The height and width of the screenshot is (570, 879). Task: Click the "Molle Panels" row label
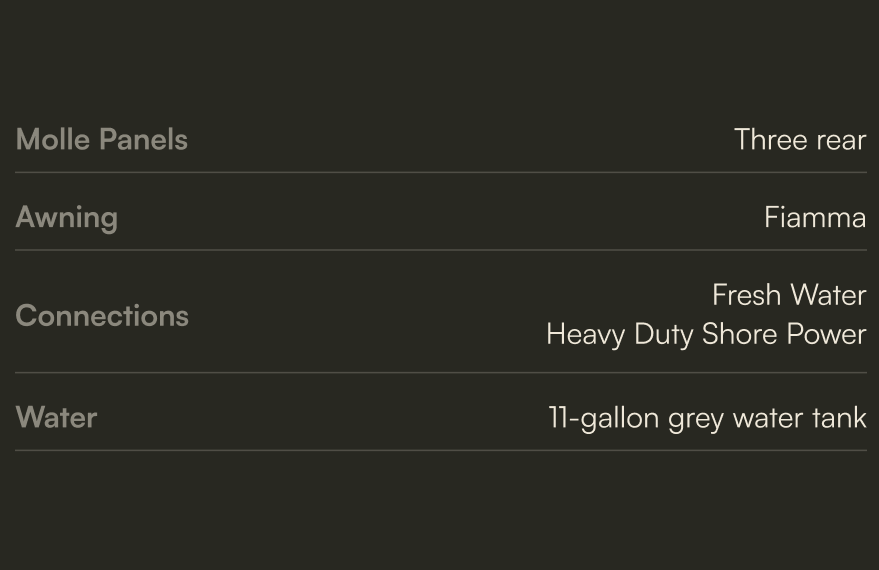(x=102, y=139)
